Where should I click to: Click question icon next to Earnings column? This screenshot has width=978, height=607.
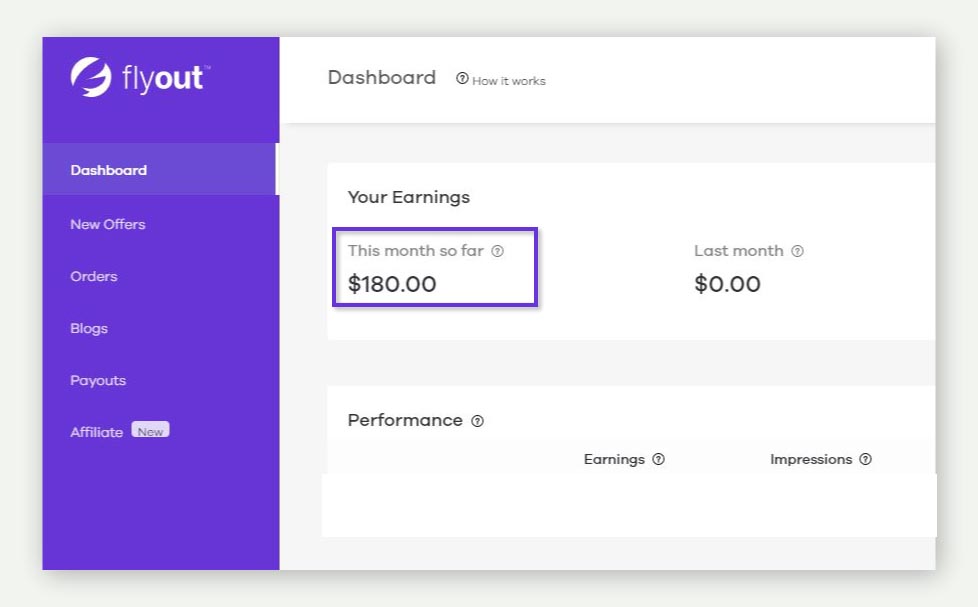(x=659, y=459)
